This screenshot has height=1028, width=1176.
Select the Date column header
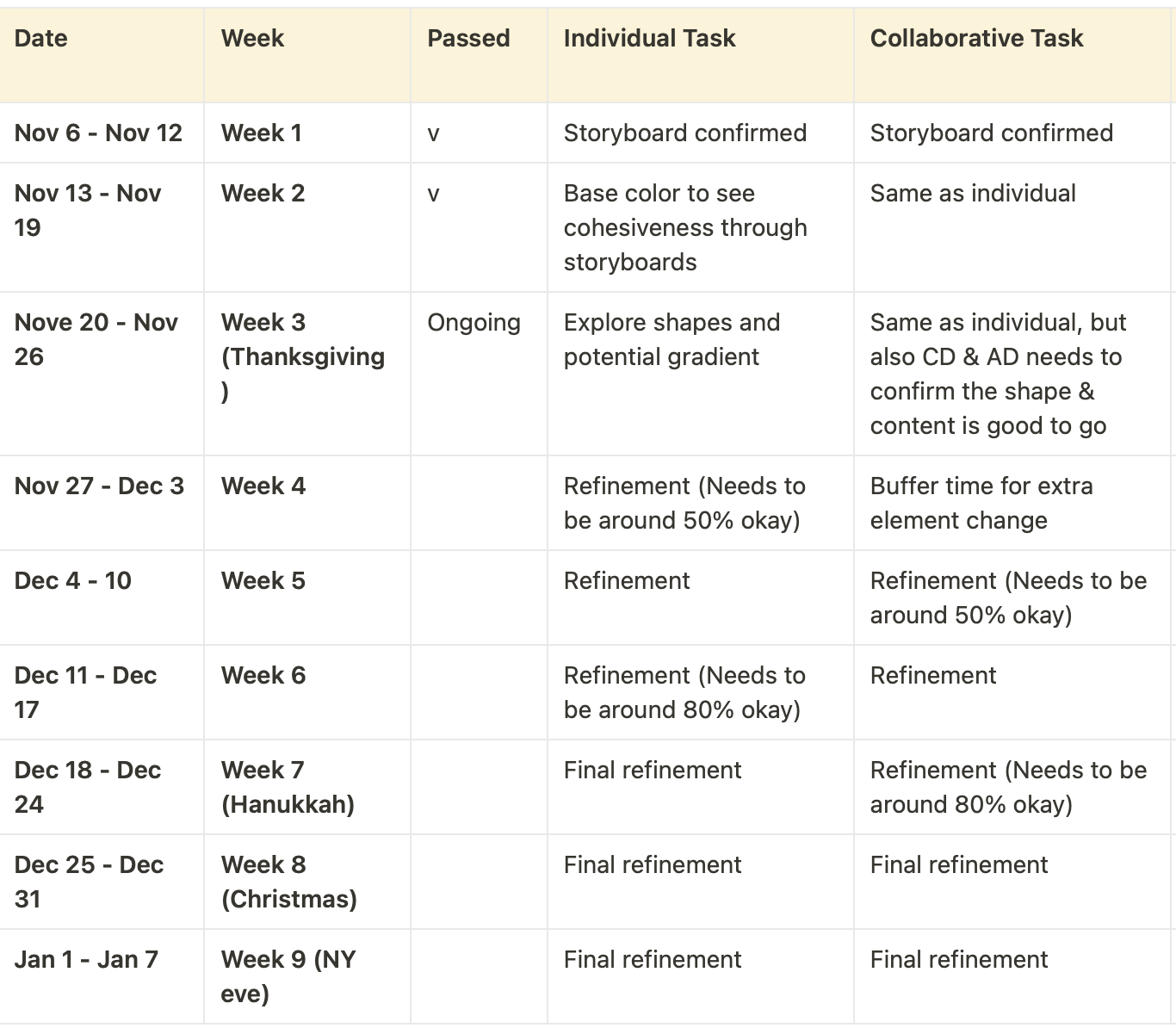click(102, 55)
